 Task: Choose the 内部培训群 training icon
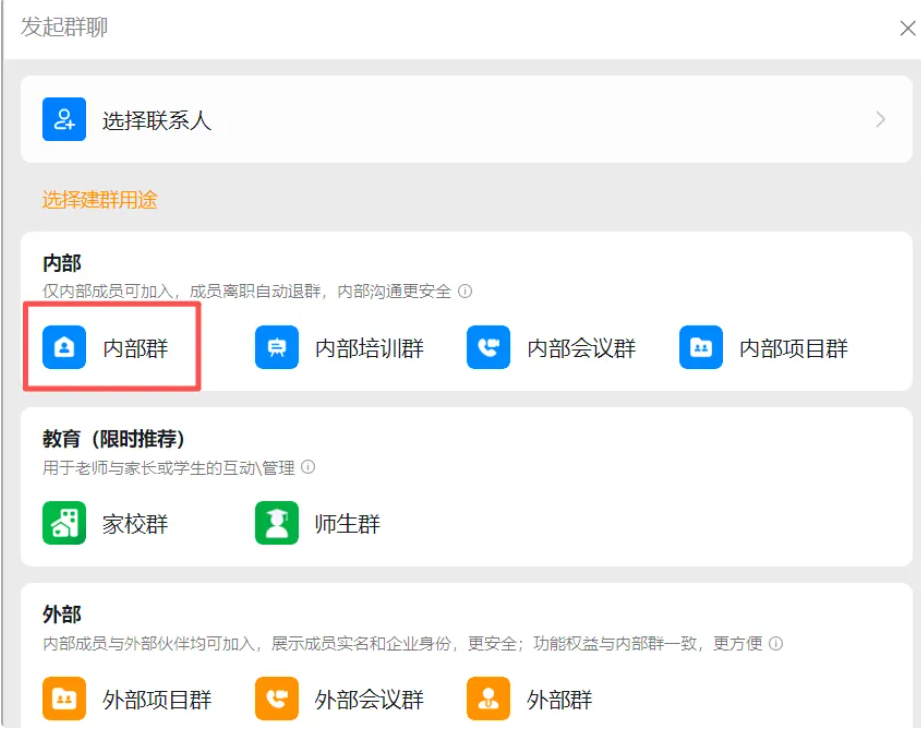pos(277,348)
